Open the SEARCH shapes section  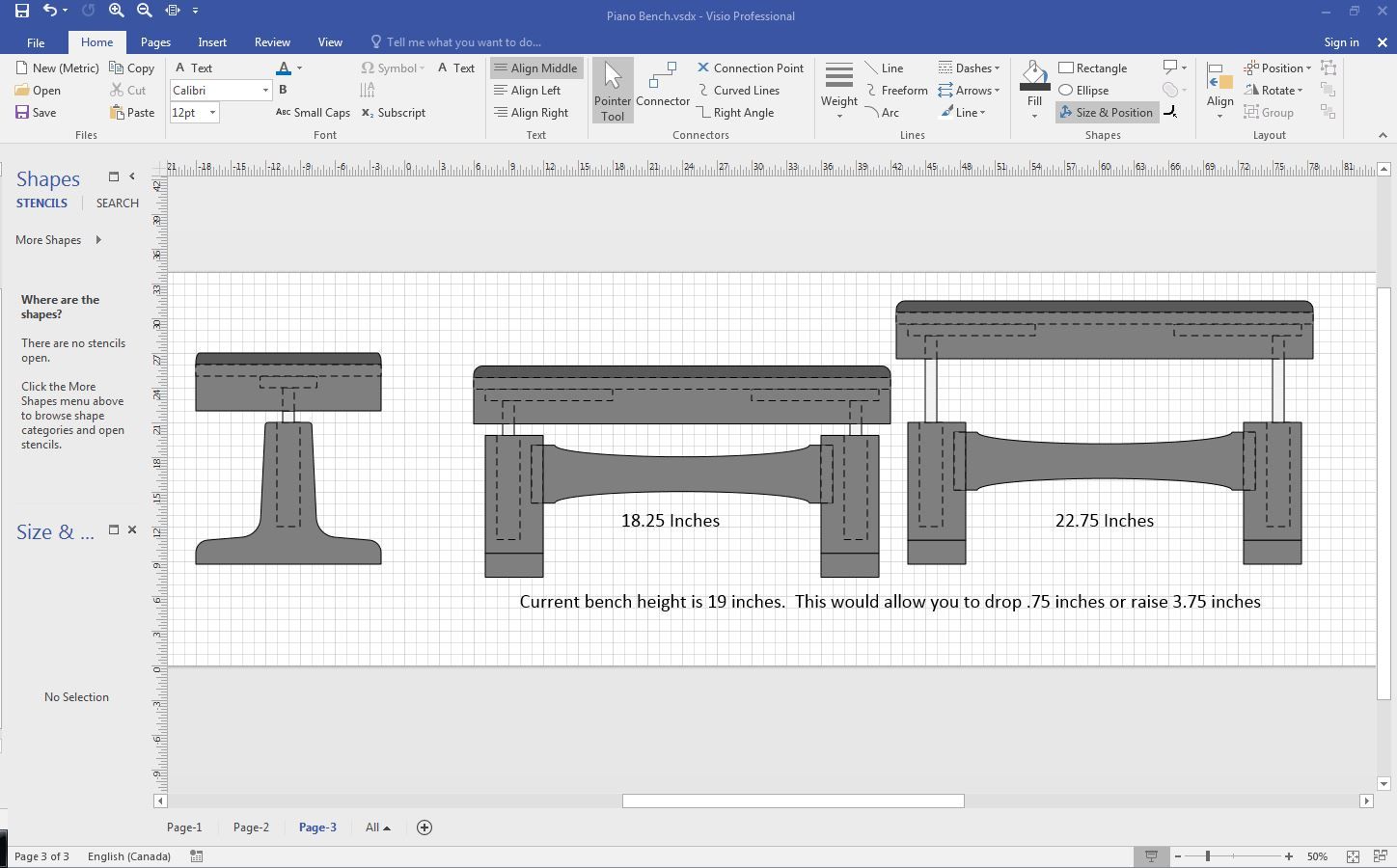[118, 203]
